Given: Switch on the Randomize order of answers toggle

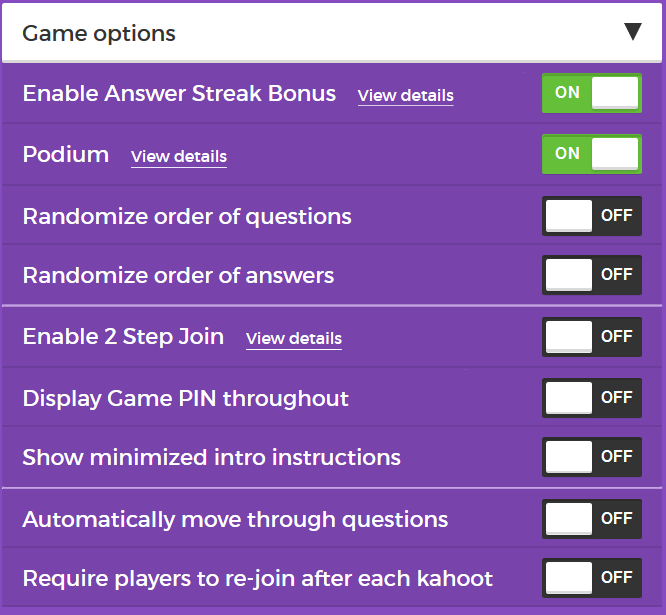Looking at the screenshot, I should [591, 275].
